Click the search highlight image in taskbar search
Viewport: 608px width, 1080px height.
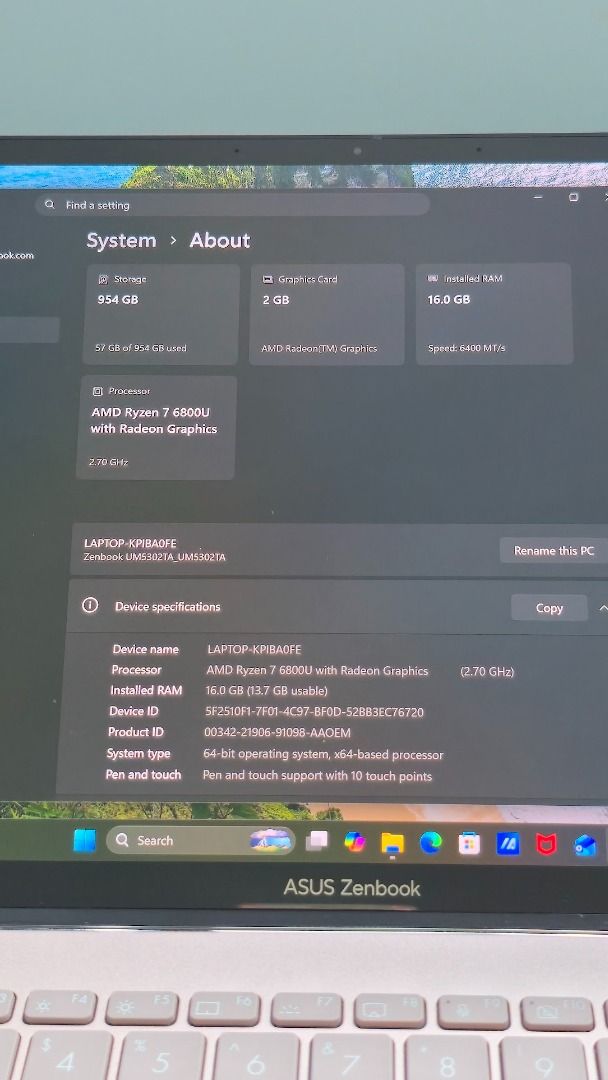pyautogui.click(x=270, y=840)
